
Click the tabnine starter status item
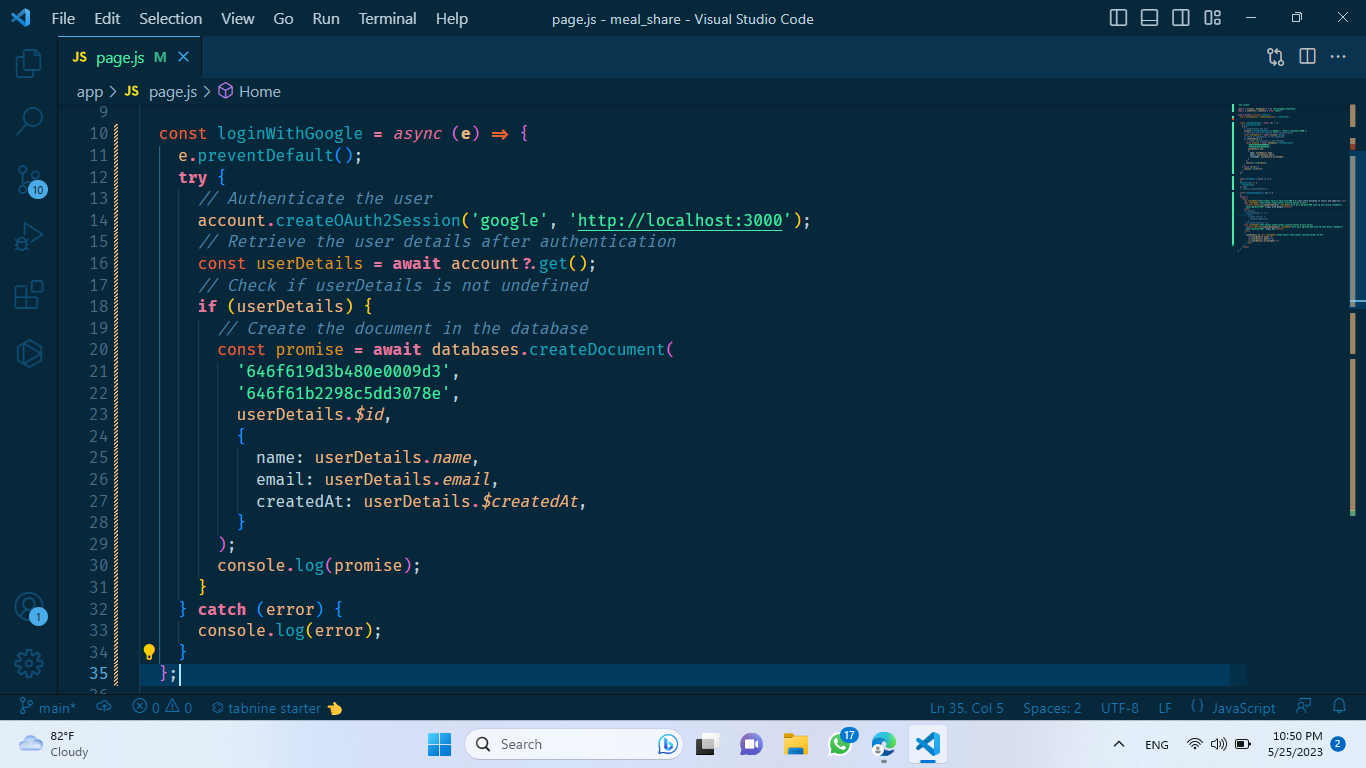277,708
